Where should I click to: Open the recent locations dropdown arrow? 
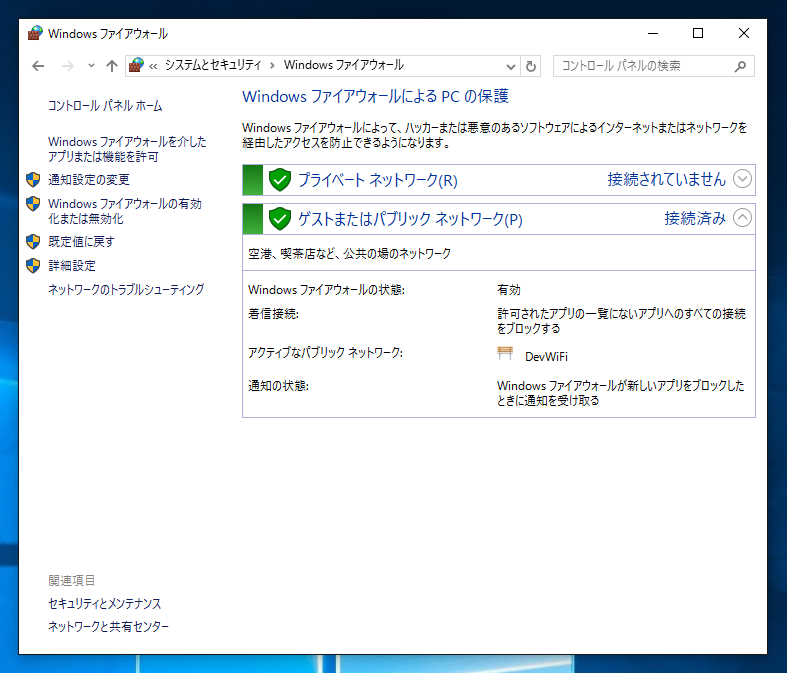click(91, 66)
